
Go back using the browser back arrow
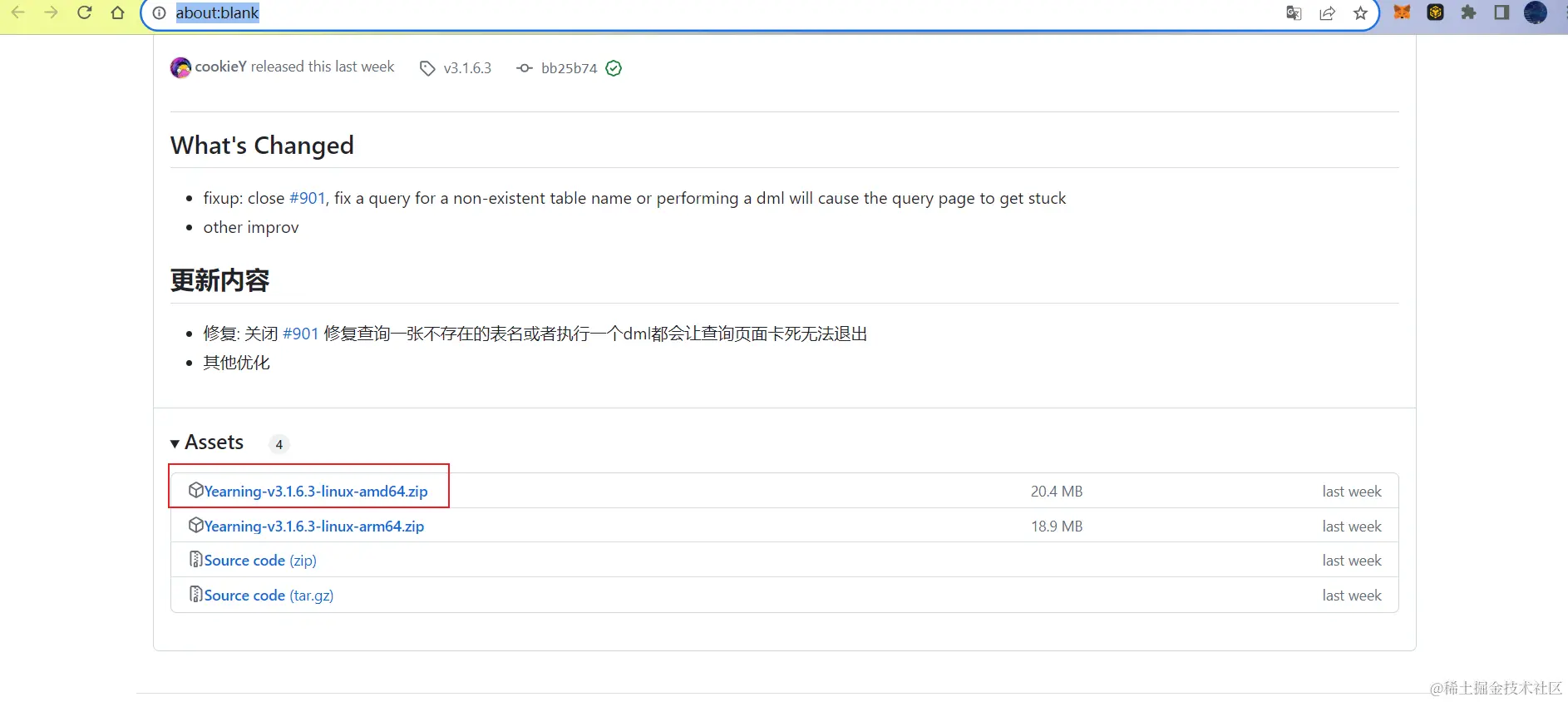(x=17, y=12)
